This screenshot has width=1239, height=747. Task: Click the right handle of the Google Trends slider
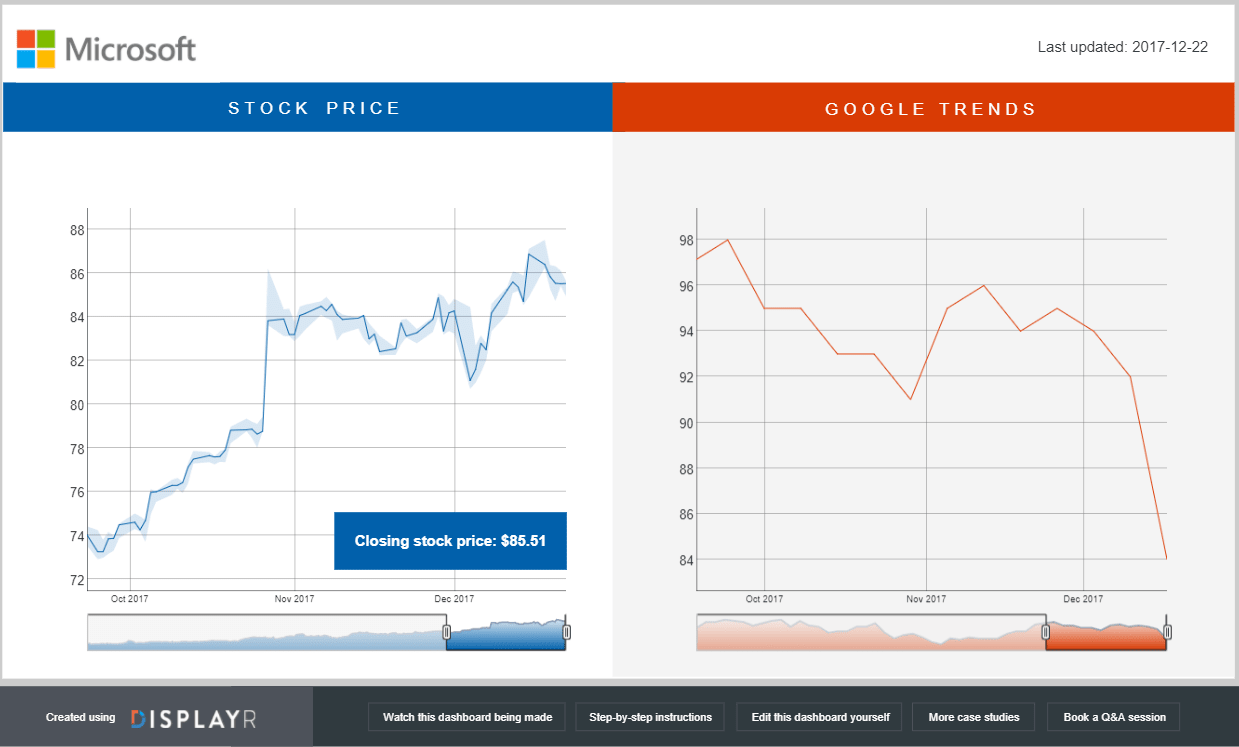(x=1166, y=631)
